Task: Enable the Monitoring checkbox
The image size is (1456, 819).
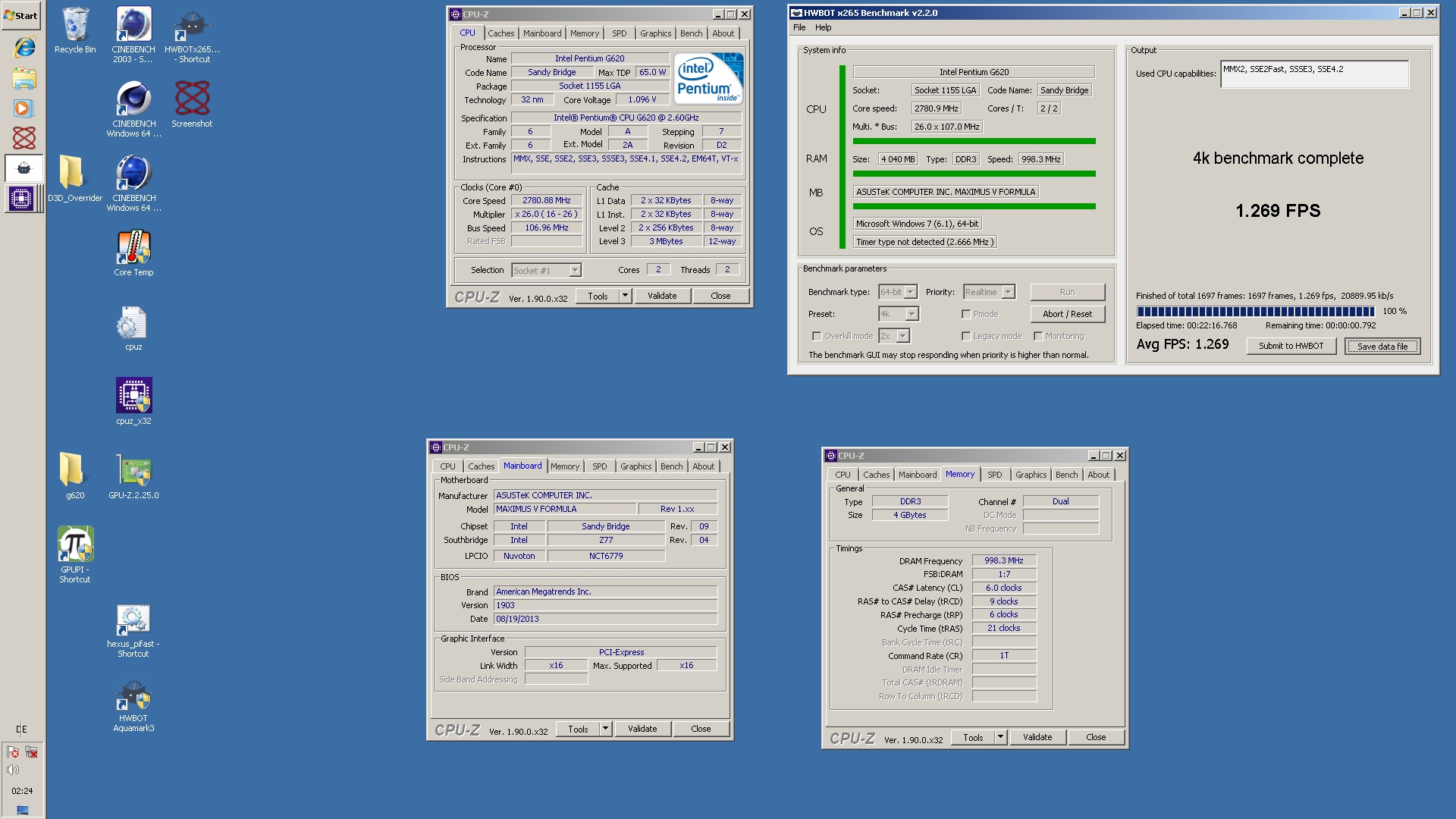Action: tap(1038, 336)
